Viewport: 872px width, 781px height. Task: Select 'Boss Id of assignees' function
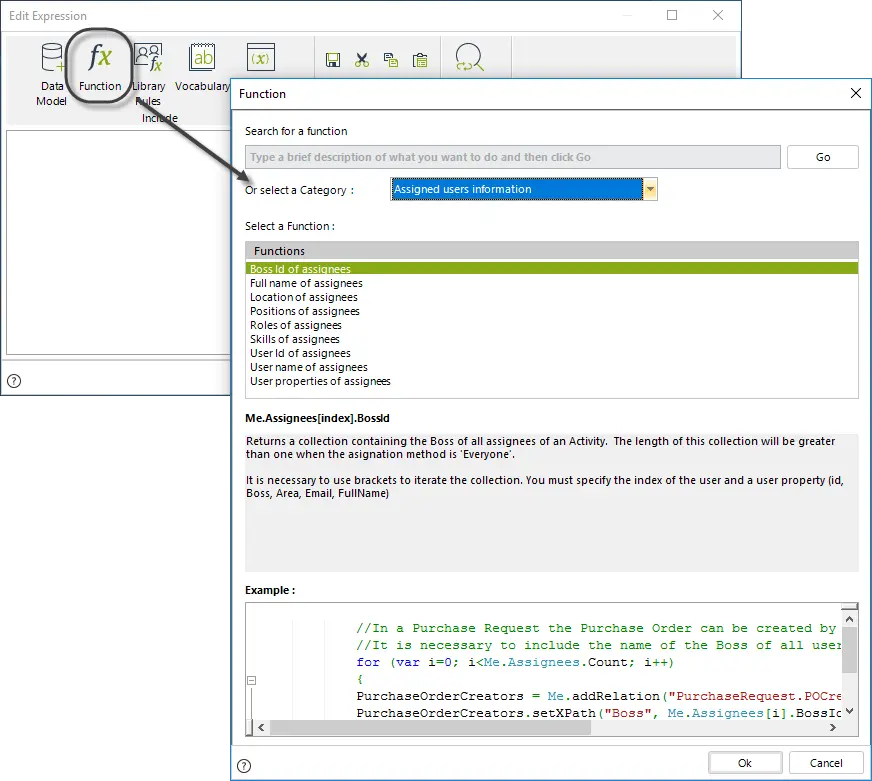point(552,269)
